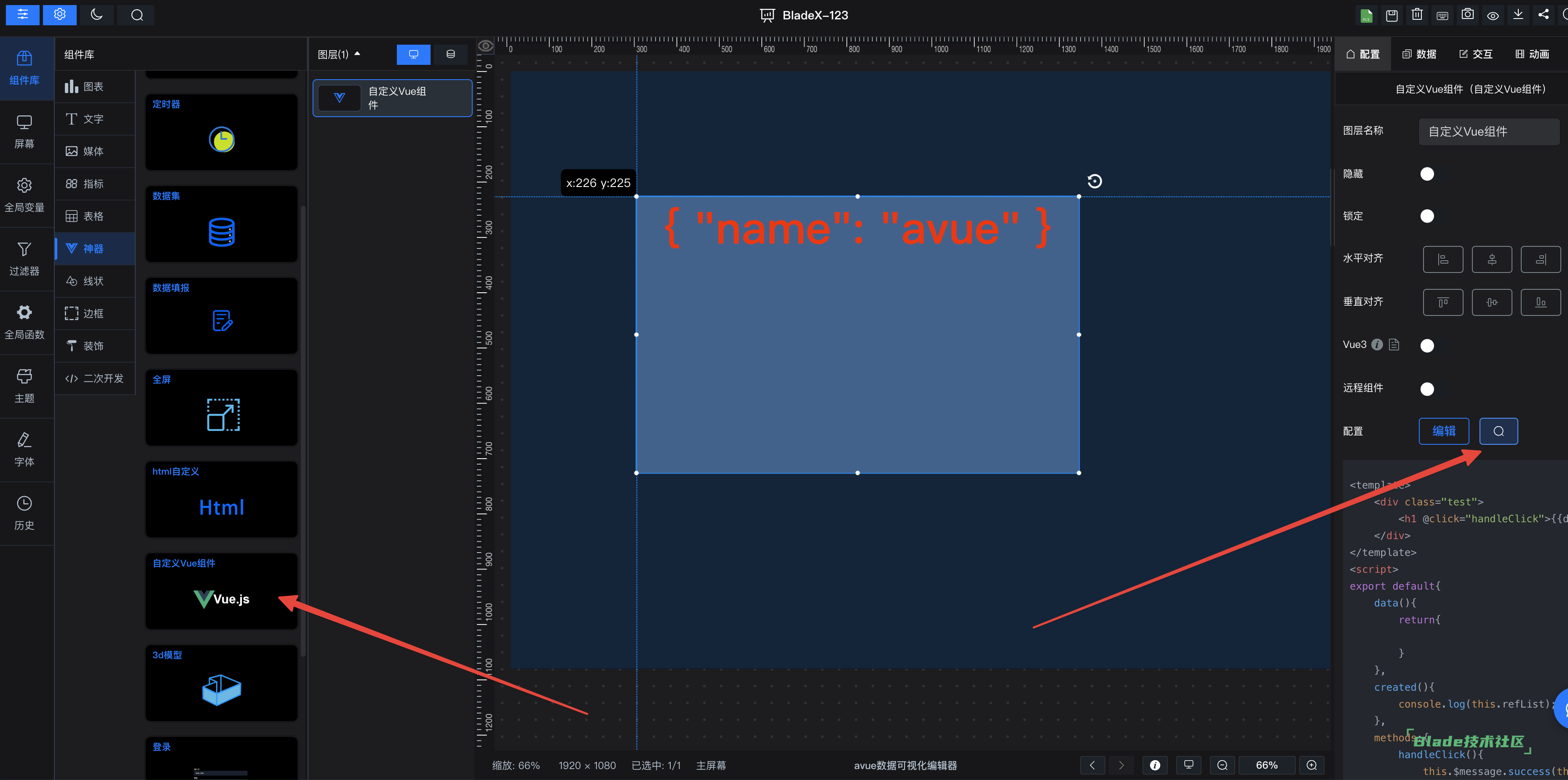
Task: Click the zoom in magnifier icon
Action: click(1312, 765)
